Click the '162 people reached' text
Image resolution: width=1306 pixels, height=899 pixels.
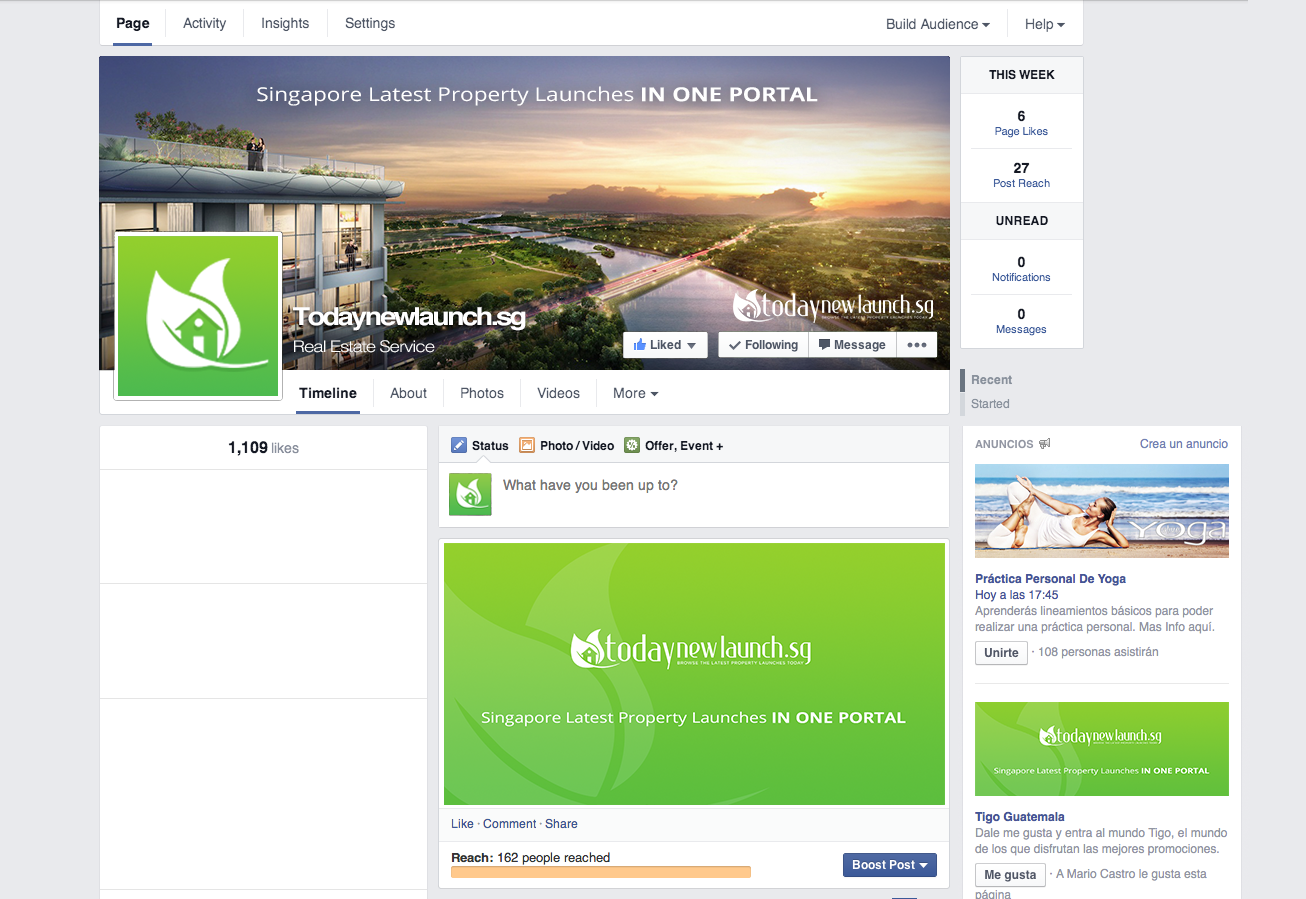[x=553, y=858]
